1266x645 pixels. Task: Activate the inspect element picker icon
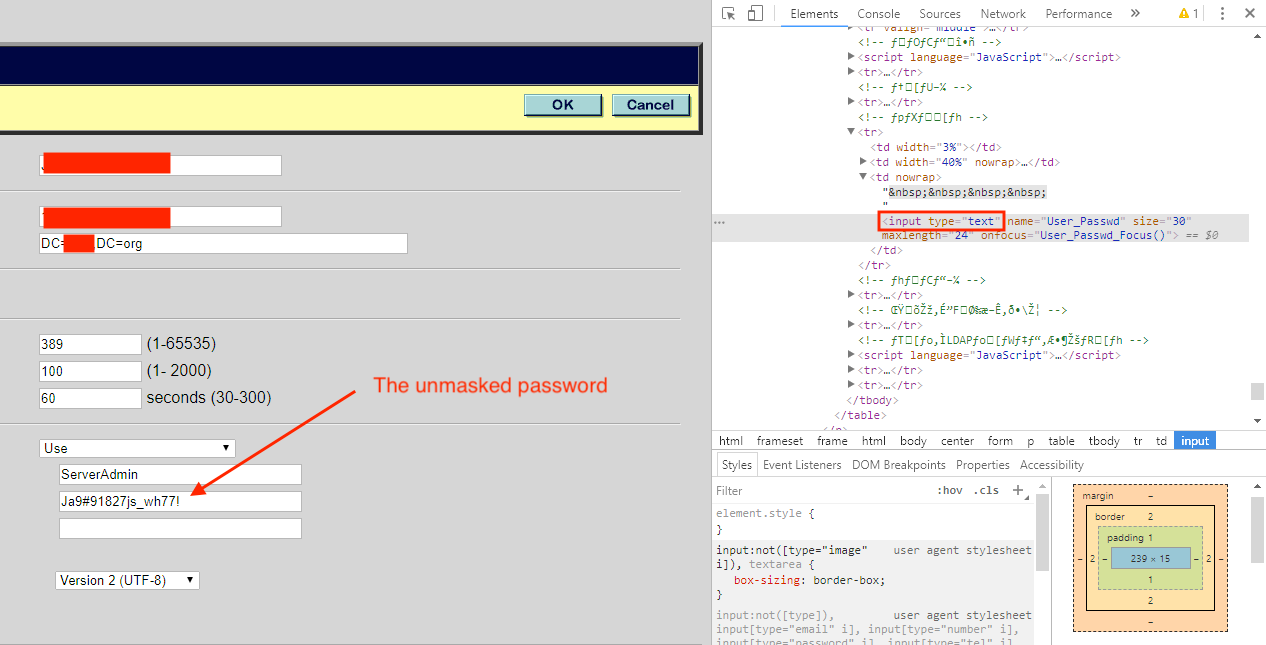pyautogui.click(x=729, y=14)
